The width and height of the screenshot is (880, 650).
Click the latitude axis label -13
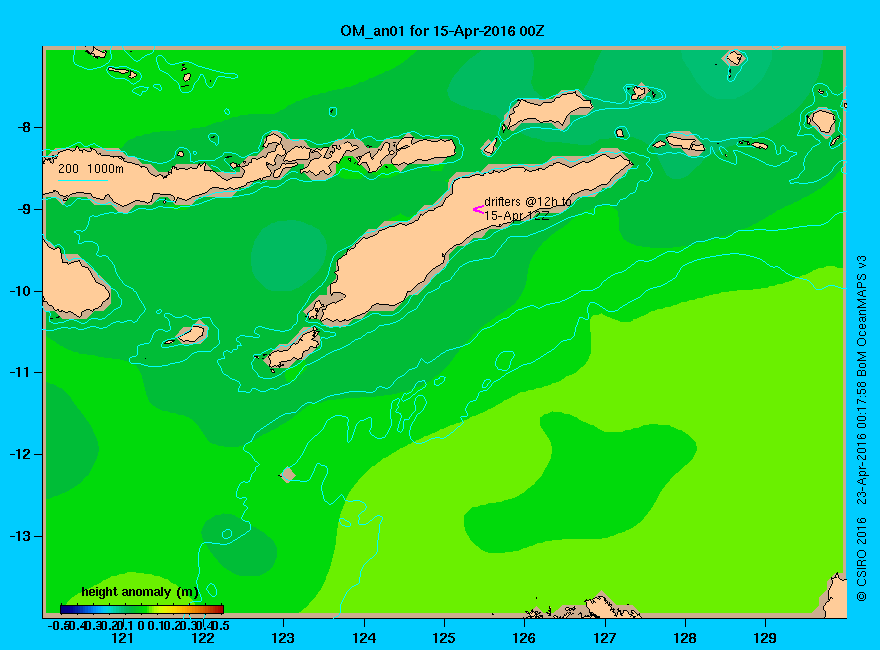pyautogui.click(x=20, y=536)
